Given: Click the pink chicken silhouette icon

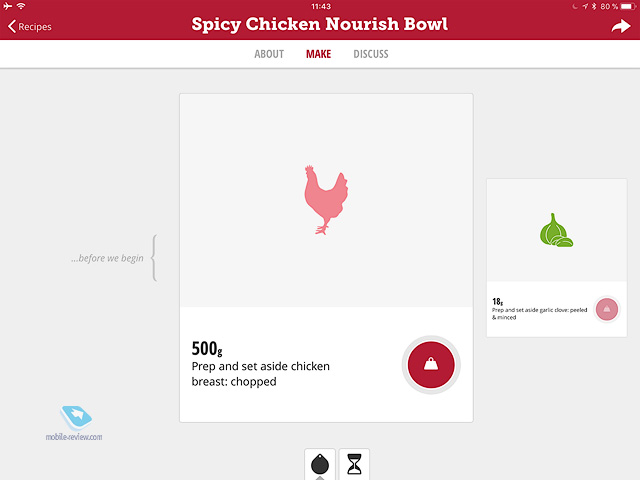Looking at the screenshot, I should tap(326, 200).
